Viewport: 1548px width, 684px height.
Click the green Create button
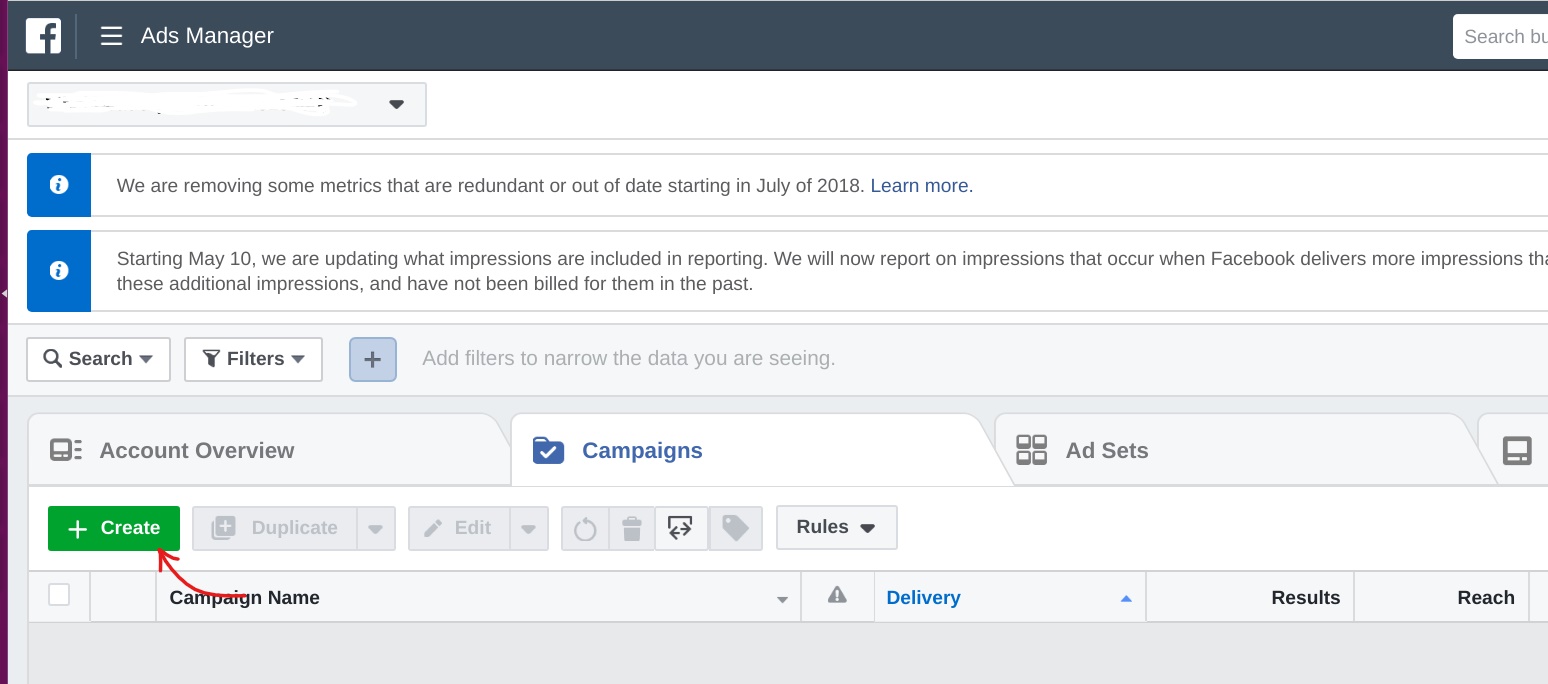point(114,528)
